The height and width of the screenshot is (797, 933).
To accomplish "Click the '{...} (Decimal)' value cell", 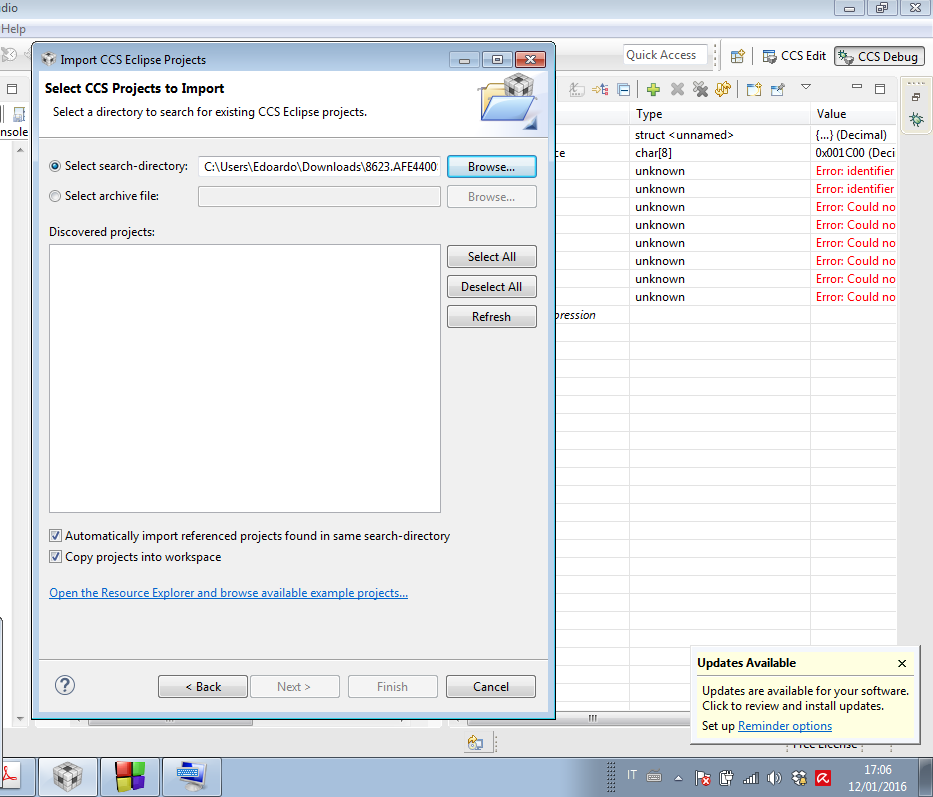I will 851,135.
